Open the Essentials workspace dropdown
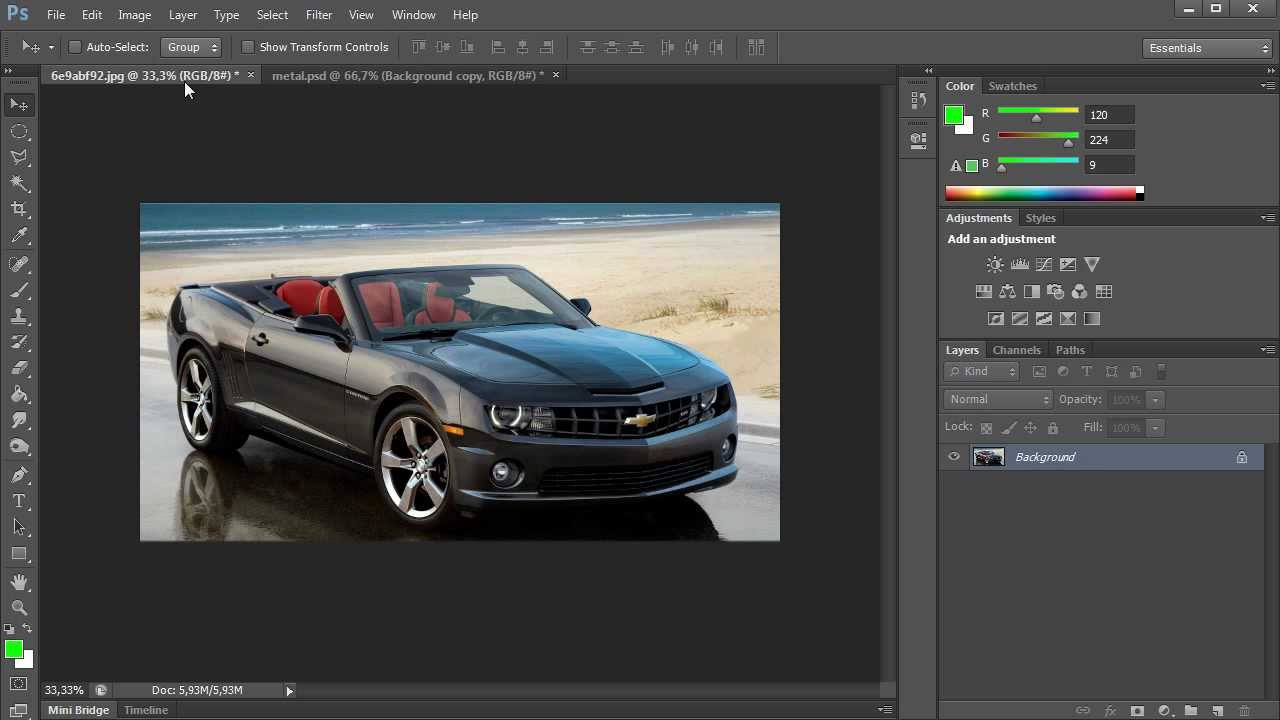 (x=1208, y=48)
